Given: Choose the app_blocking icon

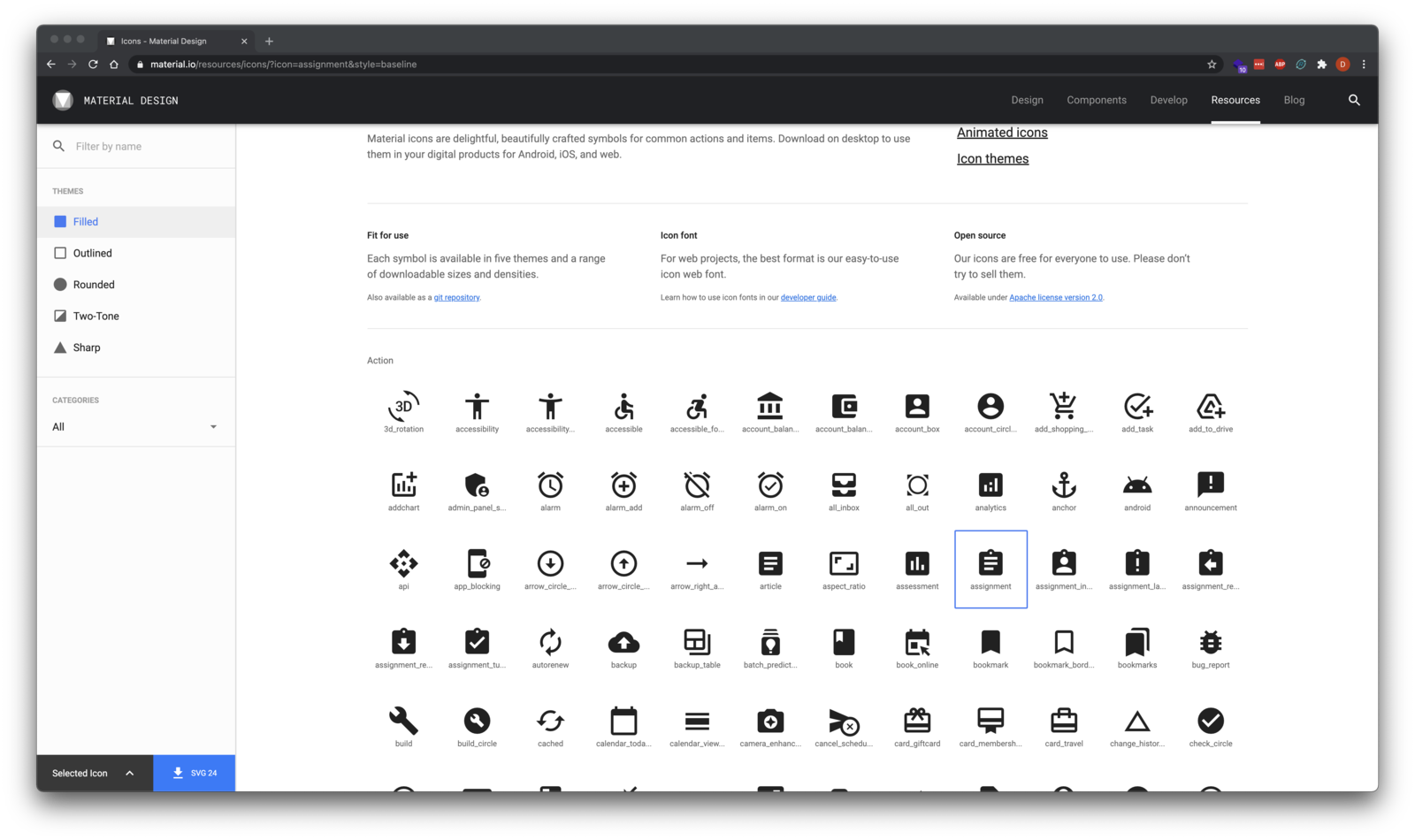Looking at the screenshot, I should coord(477,563).
